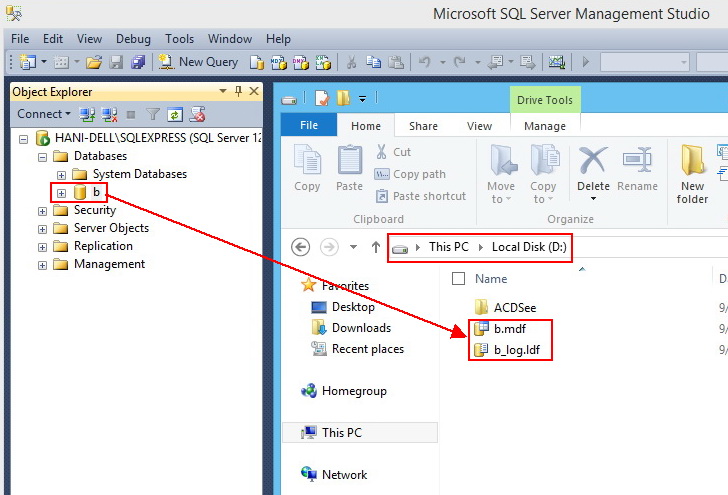
Task: Click the Copy icon in SSMS toolbar
Action: 374,62
